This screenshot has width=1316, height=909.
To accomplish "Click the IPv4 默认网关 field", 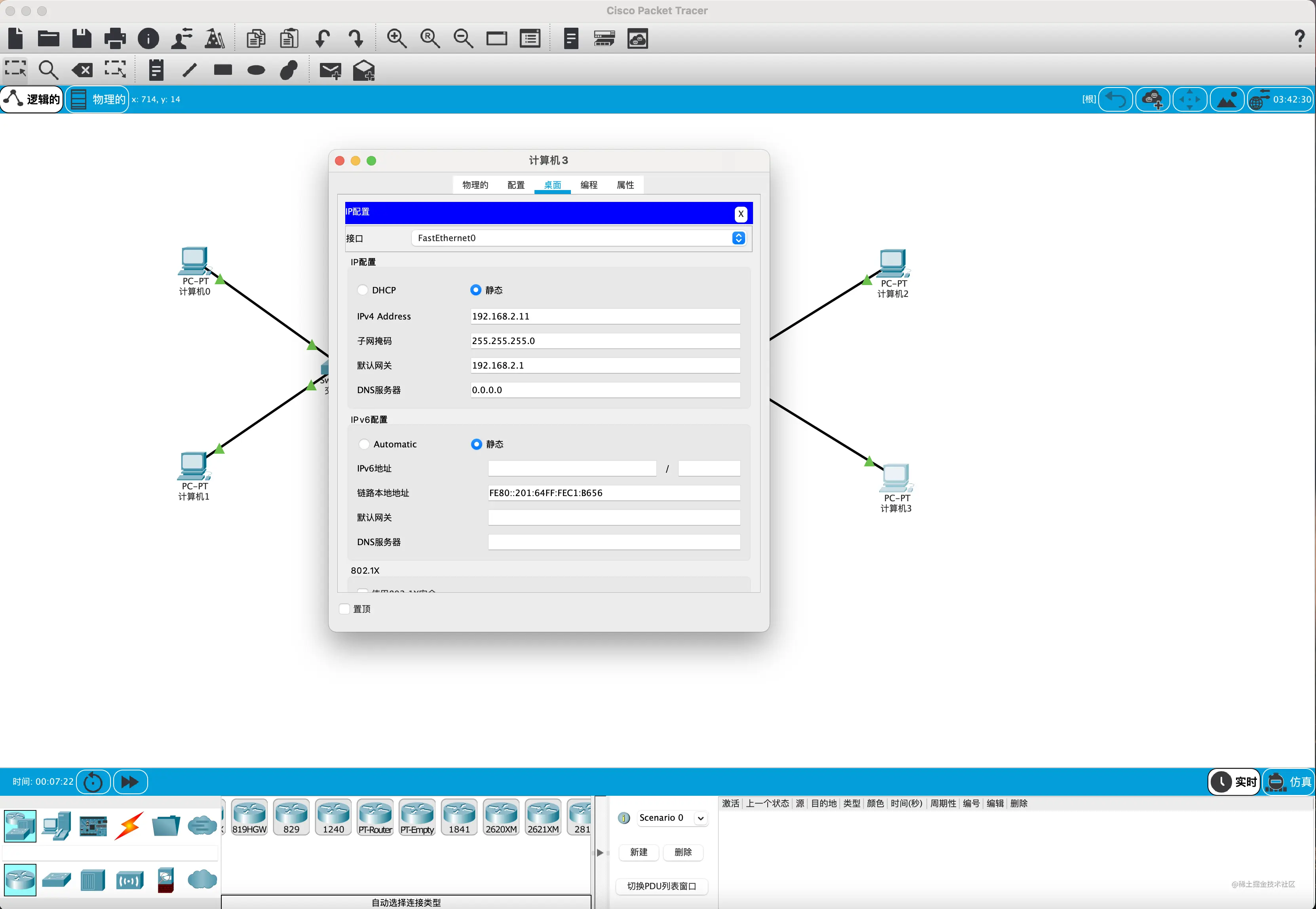I will 605,365.
